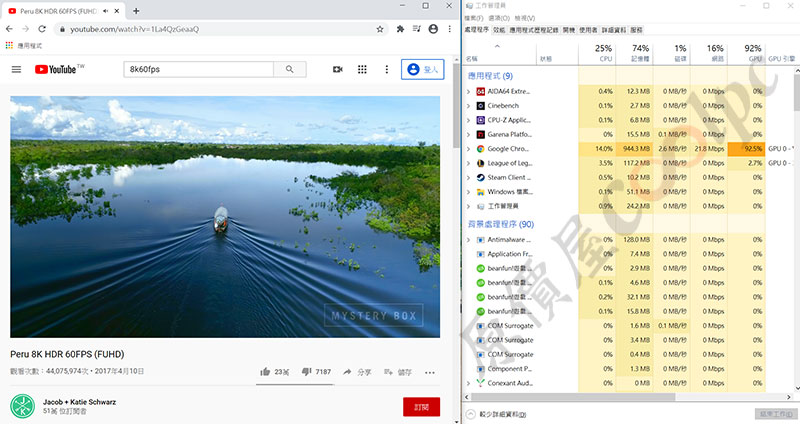Screen dimensions: 800x424
Task: Expand the Antimalware service row
Action: 468,240
